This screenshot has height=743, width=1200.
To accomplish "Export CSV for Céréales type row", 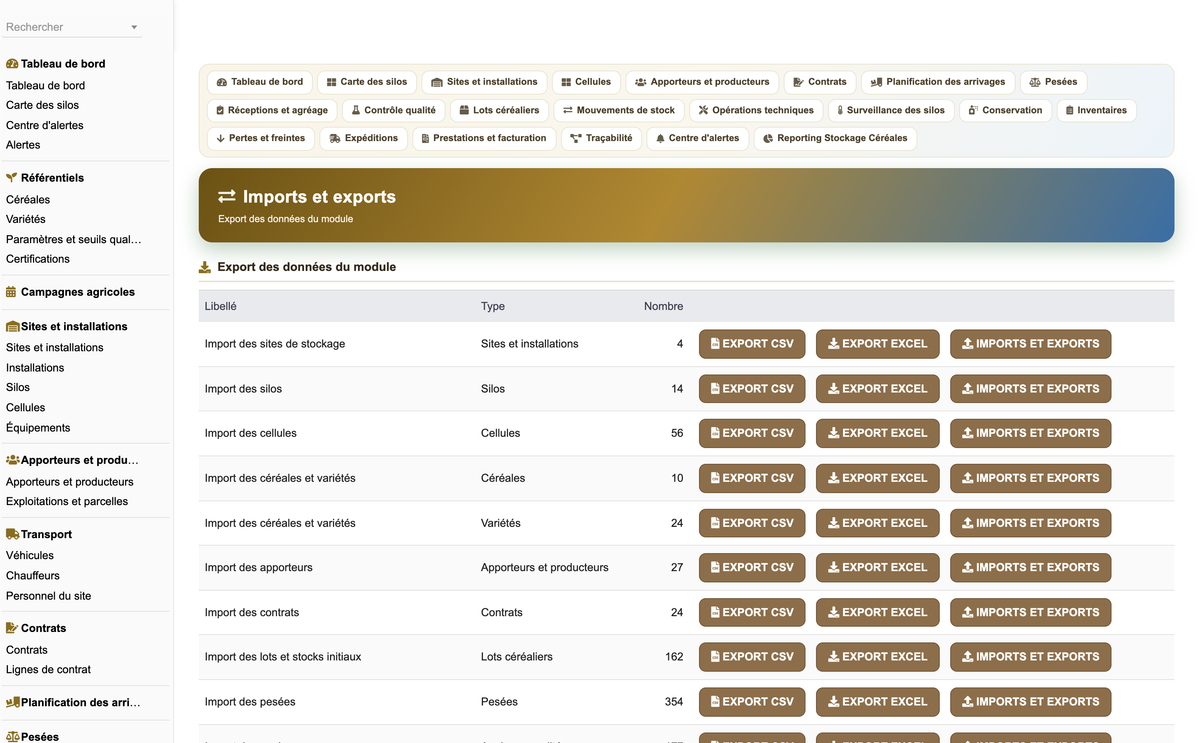I will pyautogui.click(x=752, y=478).
